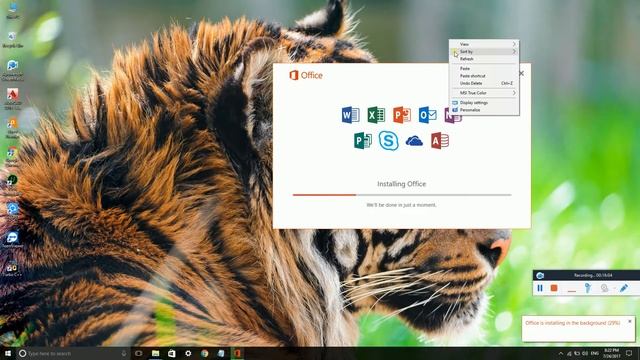Click the PowerPoint icon in the Office installer
Viewport: 640px width, 360px height.
(402, 115)
